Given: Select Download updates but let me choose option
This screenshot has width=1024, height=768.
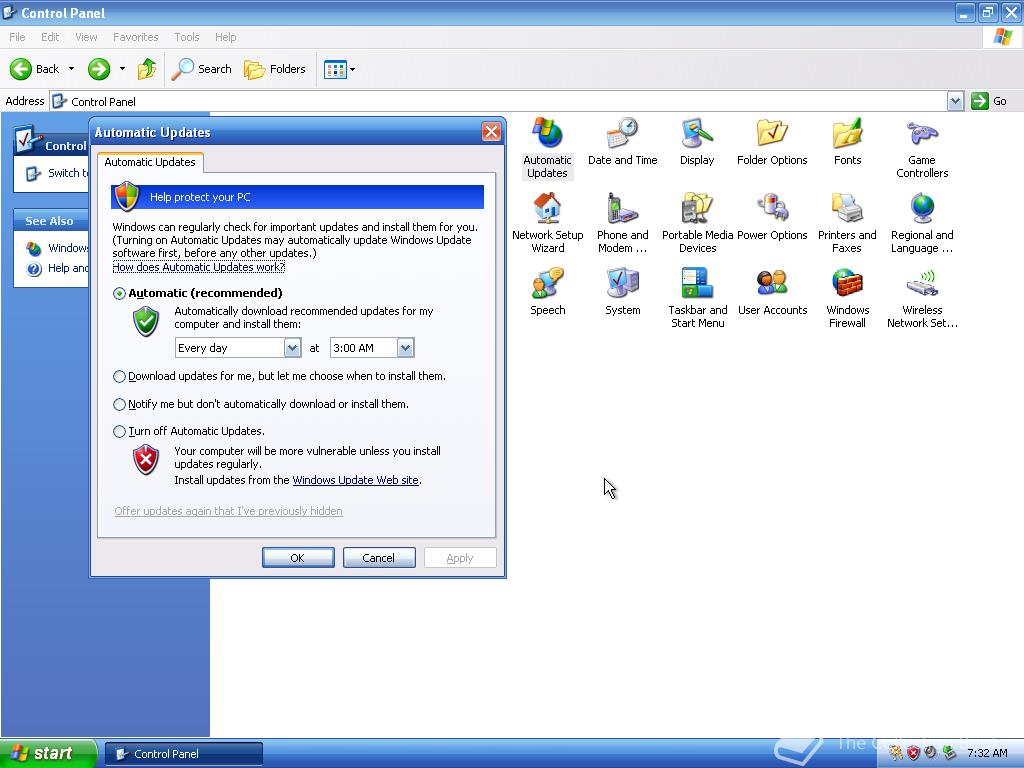Looking at the screenshot, I should click(x=119, y=377).
